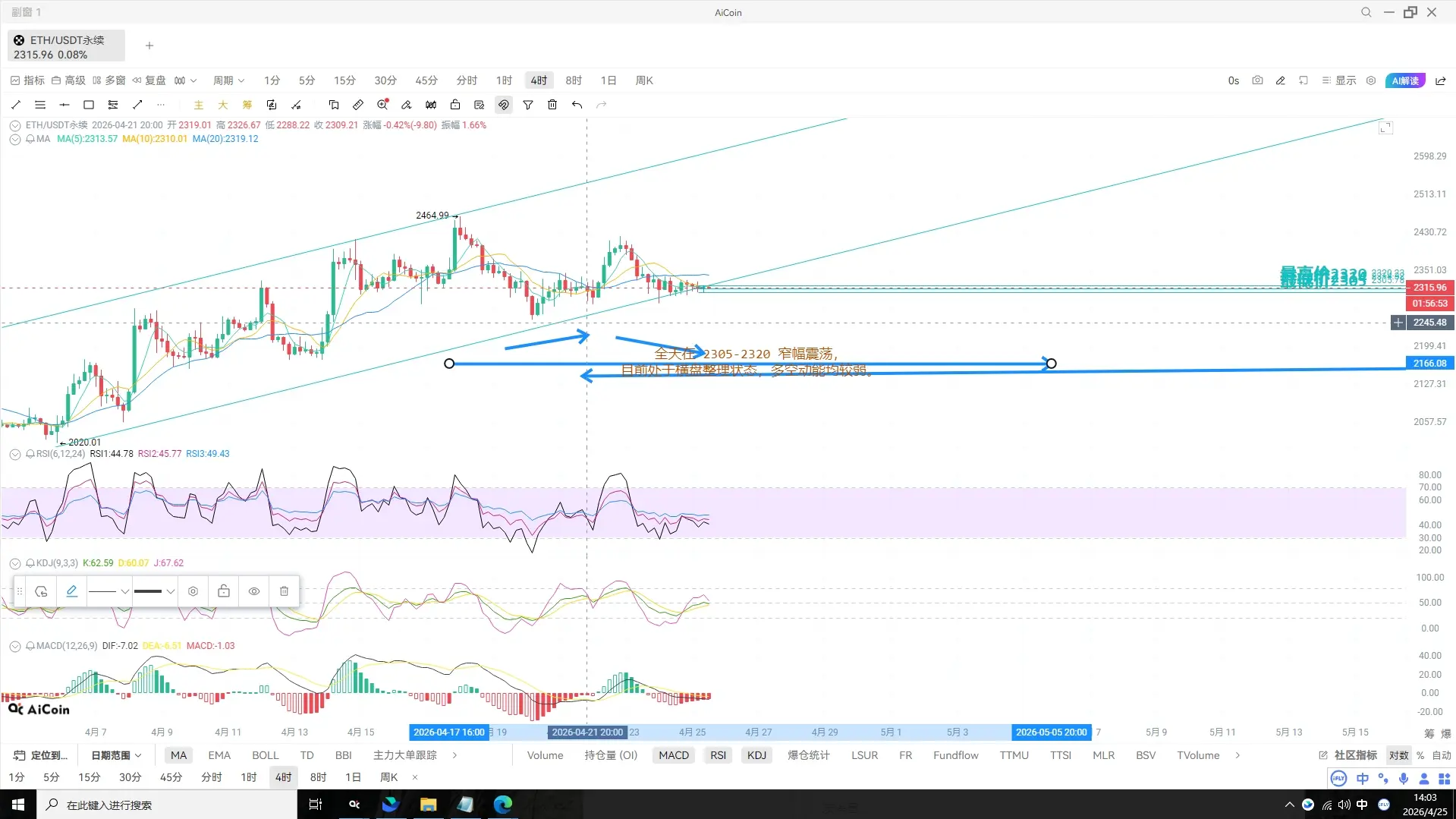Click the Windows taskbar search box
This screenshot has width=1456, height=819.
tap(167, 805)
